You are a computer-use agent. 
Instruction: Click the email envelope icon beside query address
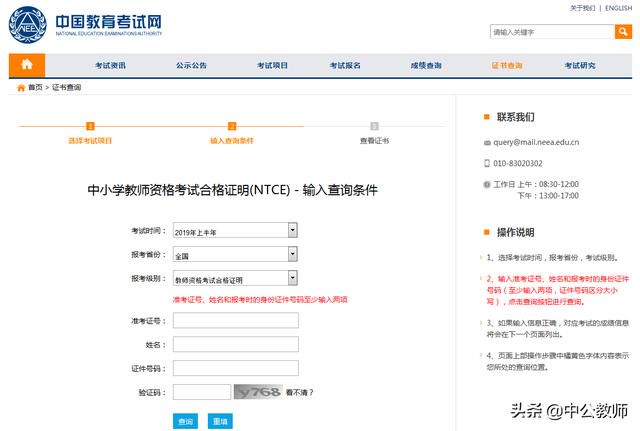click(487, 143)
